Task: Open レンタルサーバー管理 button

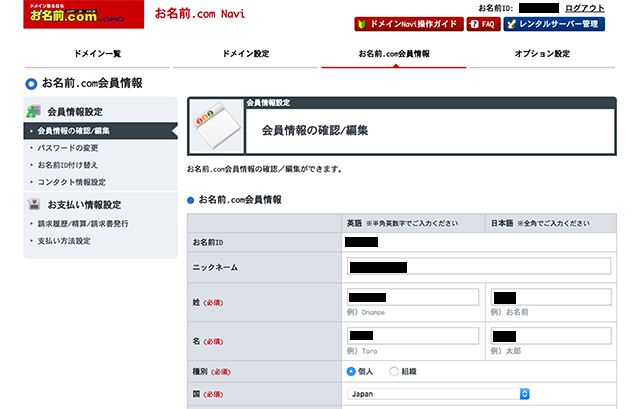Action: pyautogui.click(x=554, y=24)
